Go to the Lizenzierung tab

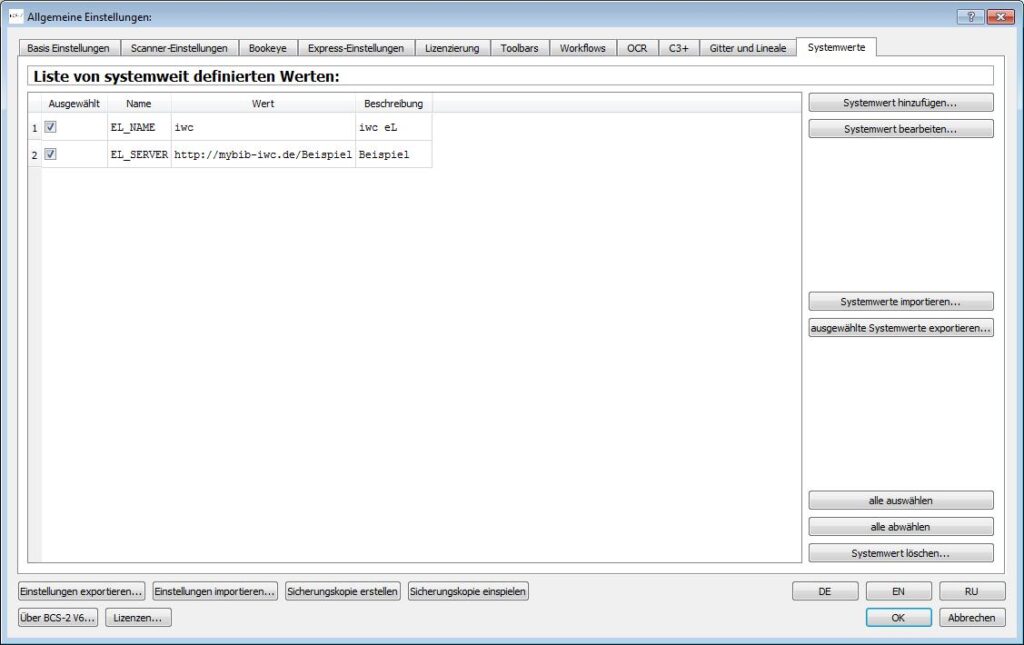(452, 48)
